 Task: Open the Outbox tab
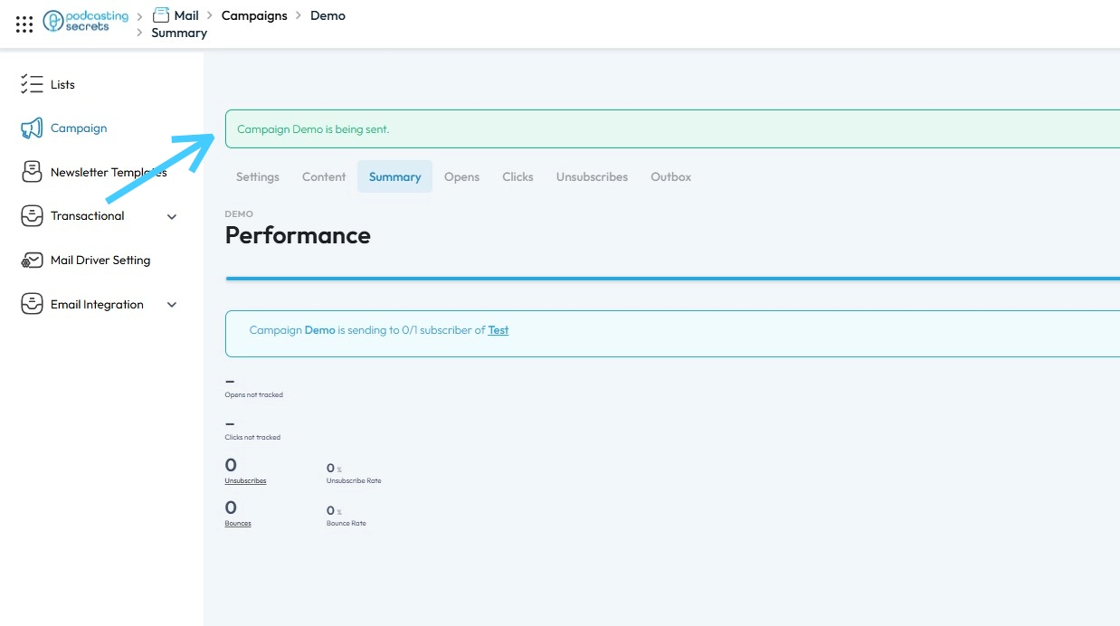(x=671, y=177)
